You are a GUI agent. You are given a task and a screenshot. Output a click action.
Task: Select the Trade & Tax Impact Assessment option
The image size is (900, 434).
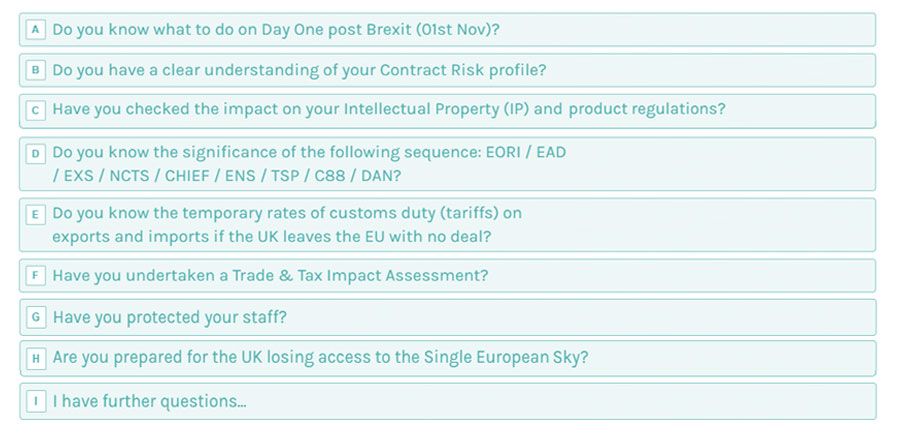pyautogui.click(x=270, y=275)
